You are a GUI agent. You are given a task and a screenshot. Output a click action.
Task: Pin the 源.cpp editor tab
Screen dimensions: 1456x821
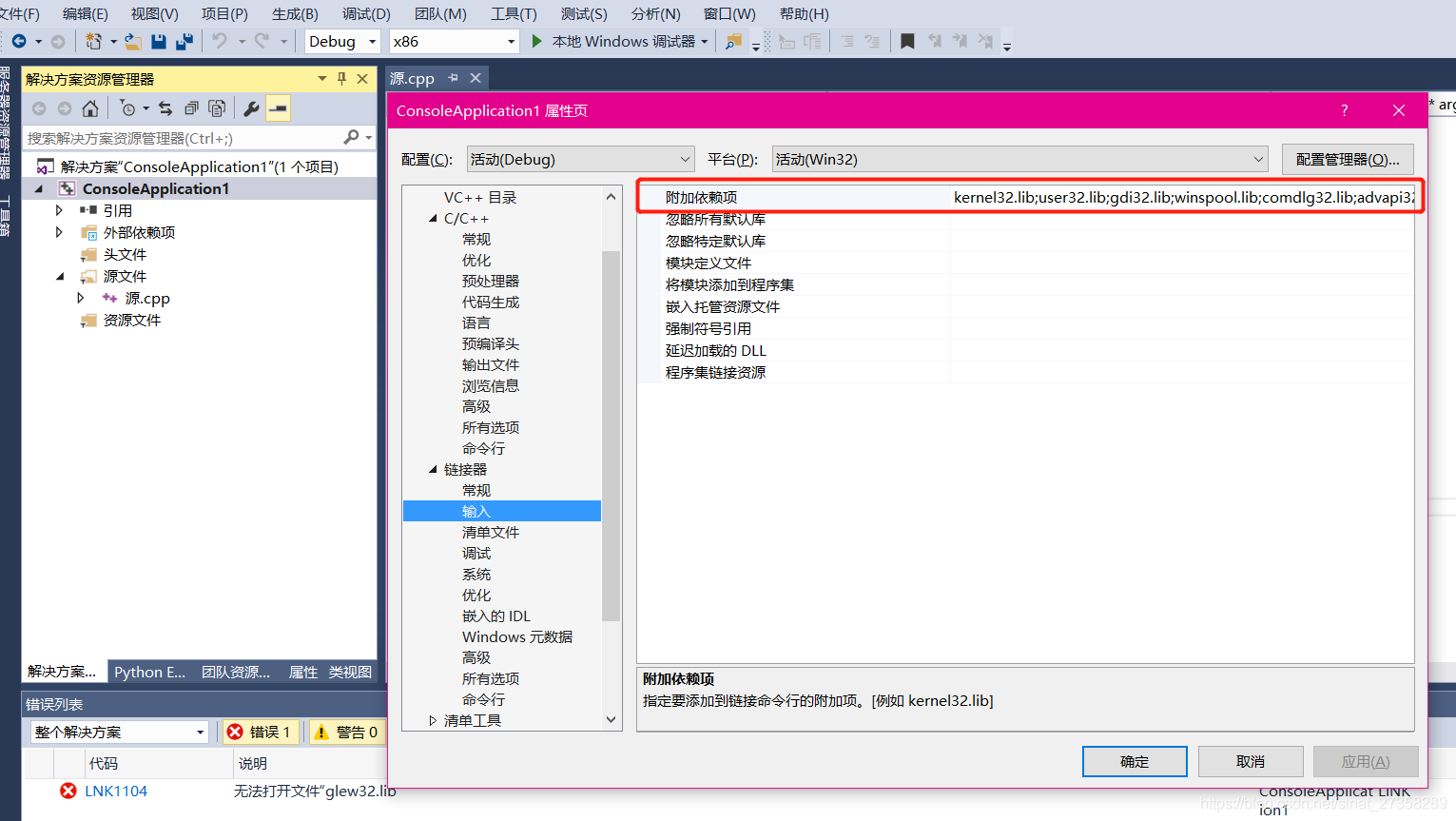(x=453, y=78)
